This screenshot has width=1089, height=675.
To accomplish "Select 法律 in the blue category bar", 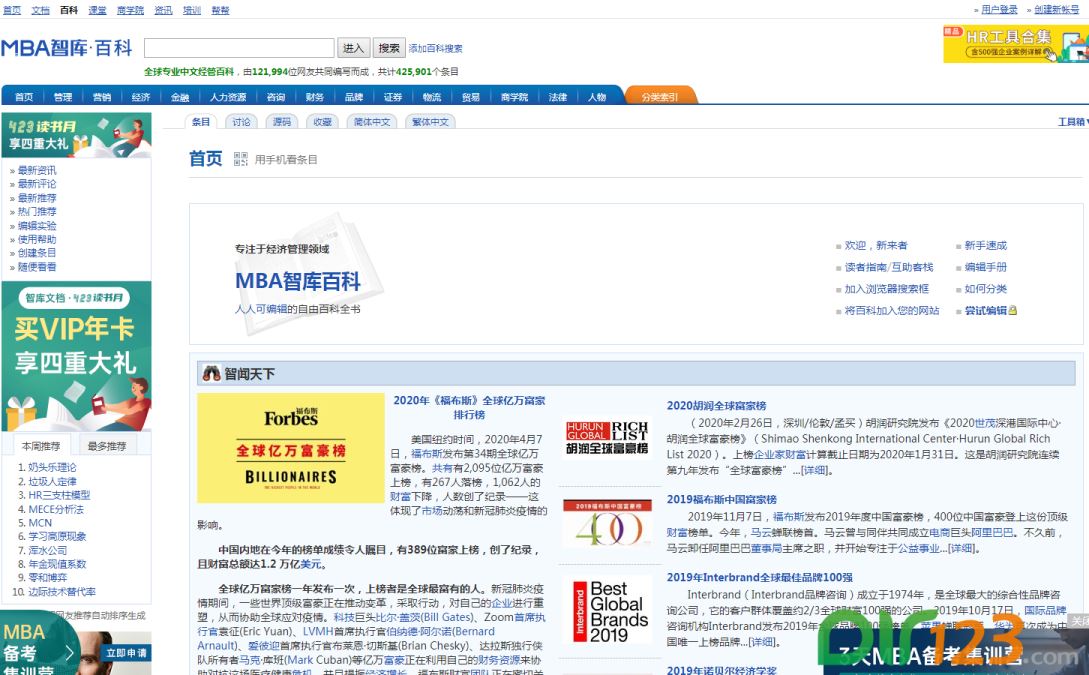I will (558, 97).
